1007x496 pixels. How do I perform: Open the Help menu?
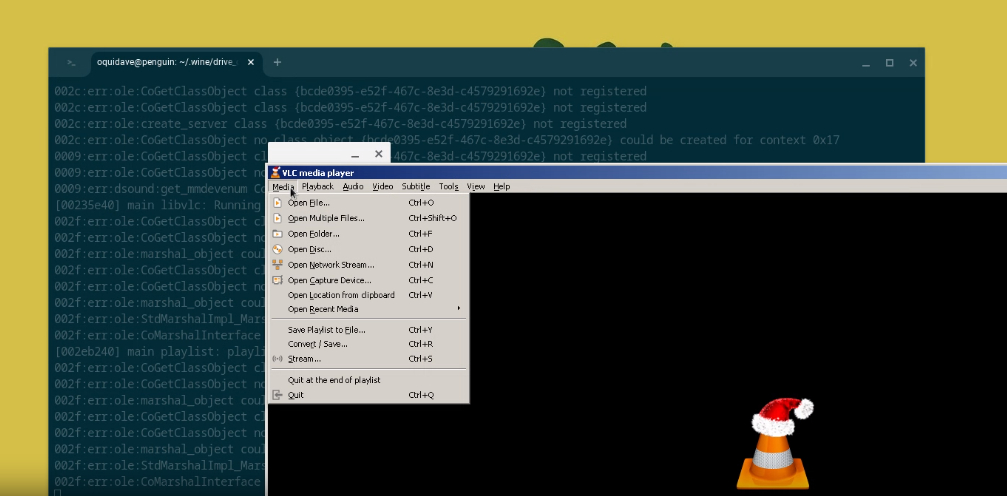502,186
